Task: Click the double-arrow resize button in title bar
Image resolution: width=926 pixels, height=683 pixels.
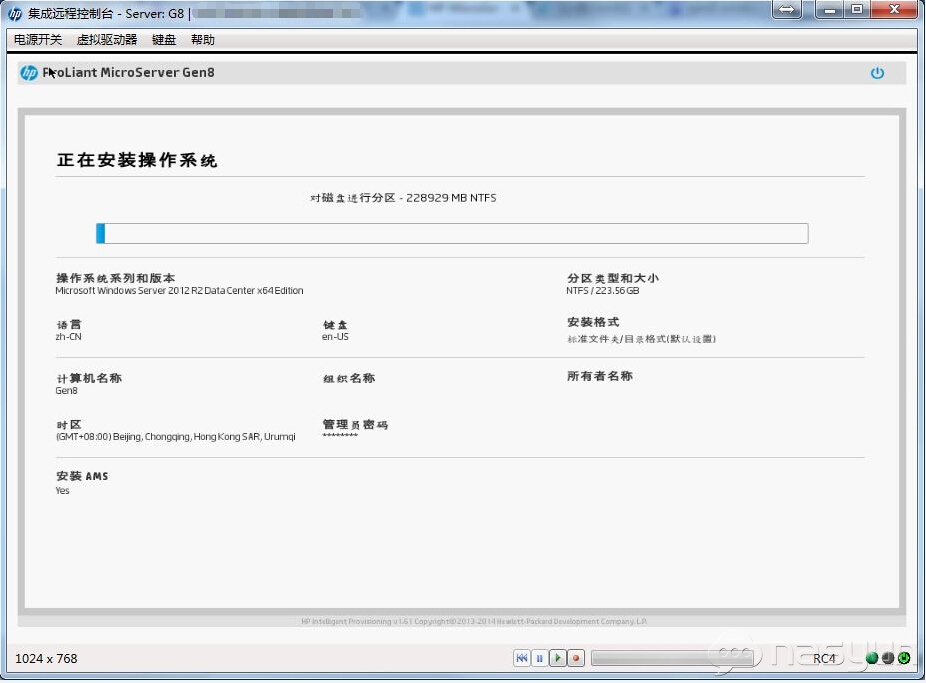Action: tap(787, 9)
